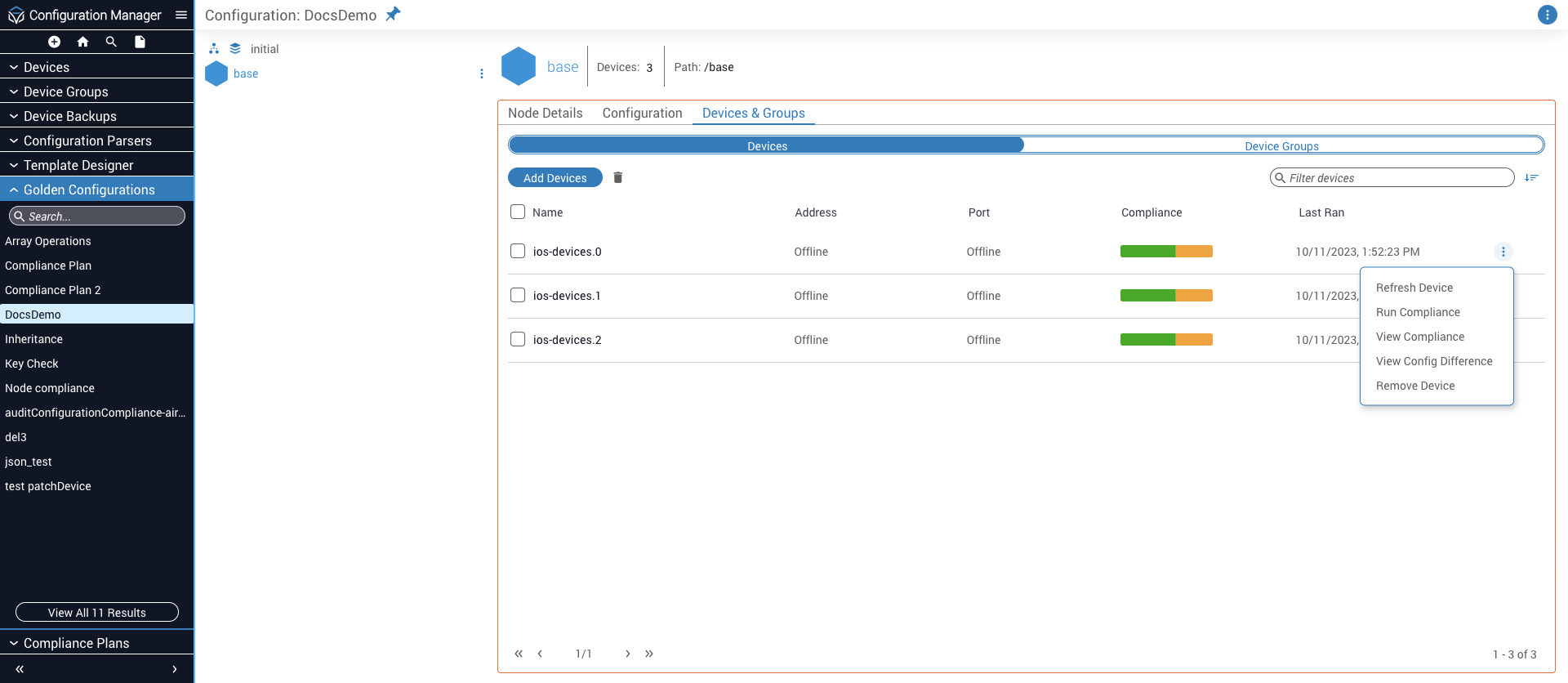Screen dimensions: 1568x683
Task: Click the Add Devices button
Action: (x=555, y=177)
